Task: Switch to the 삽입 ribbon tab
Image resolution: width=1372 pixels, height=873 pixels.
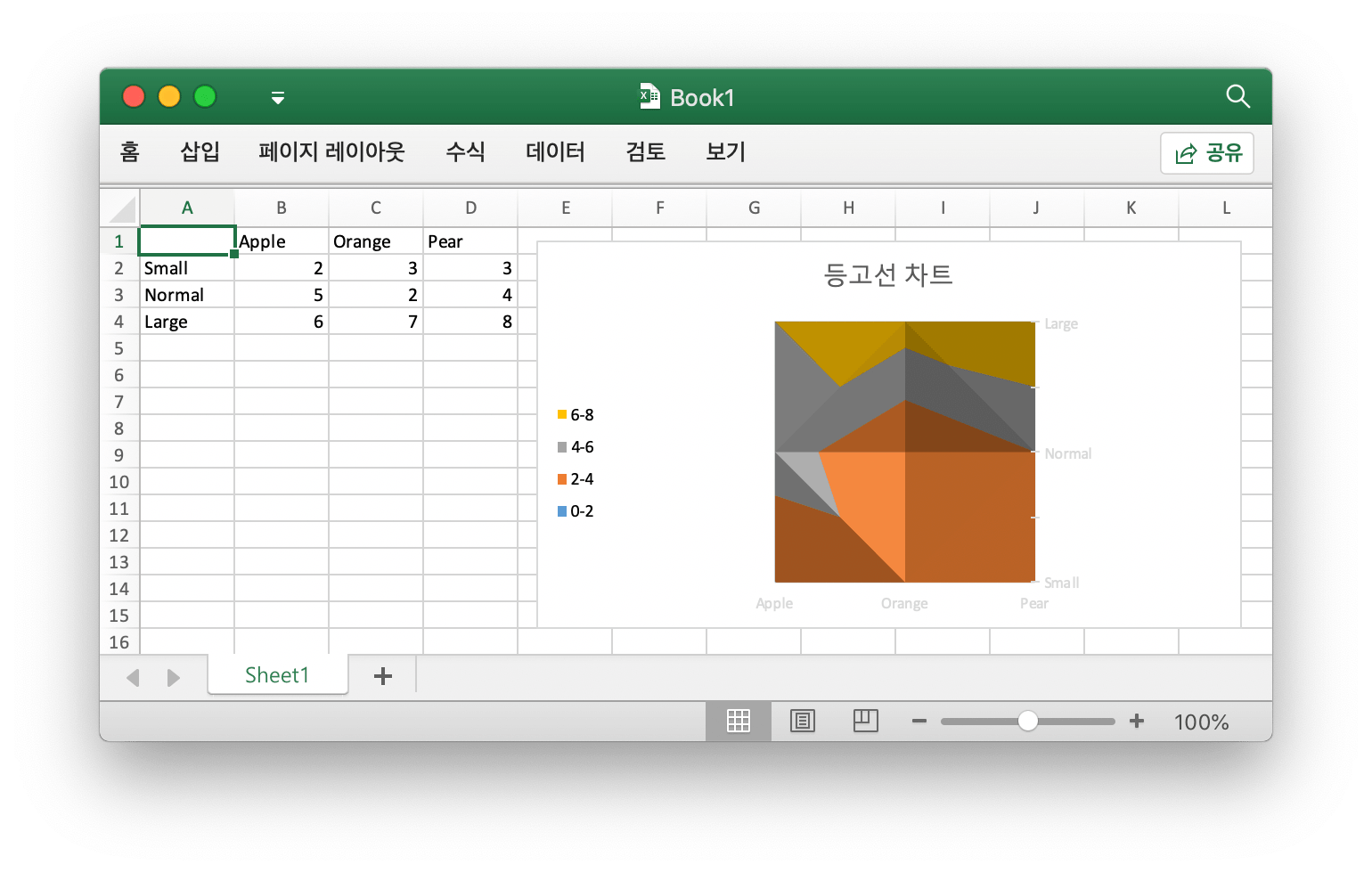Action: [x=198, y=152]
